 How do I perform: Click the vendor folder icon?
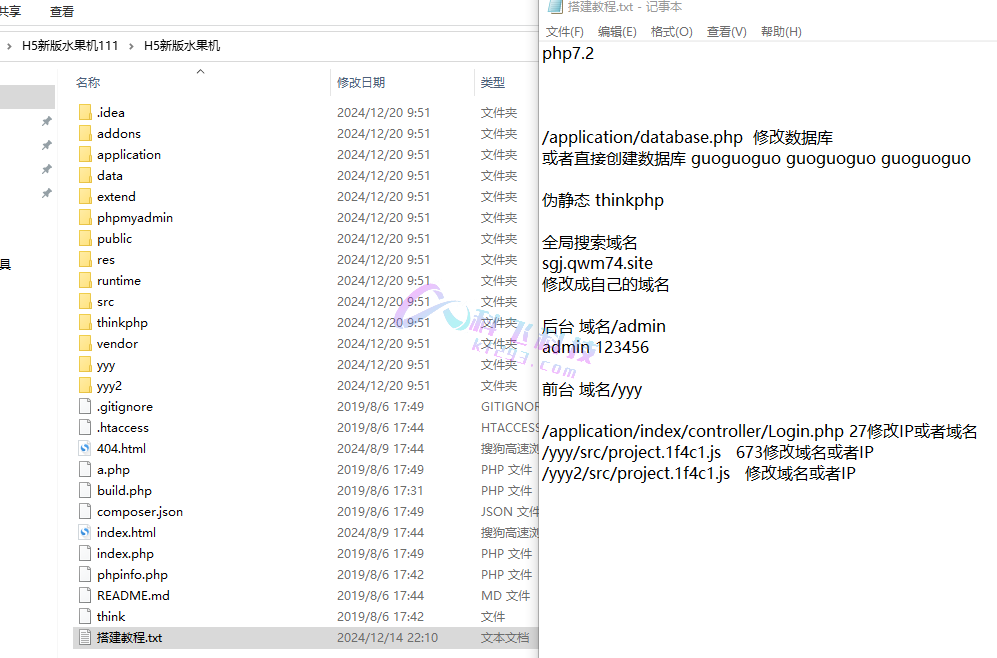85,343
